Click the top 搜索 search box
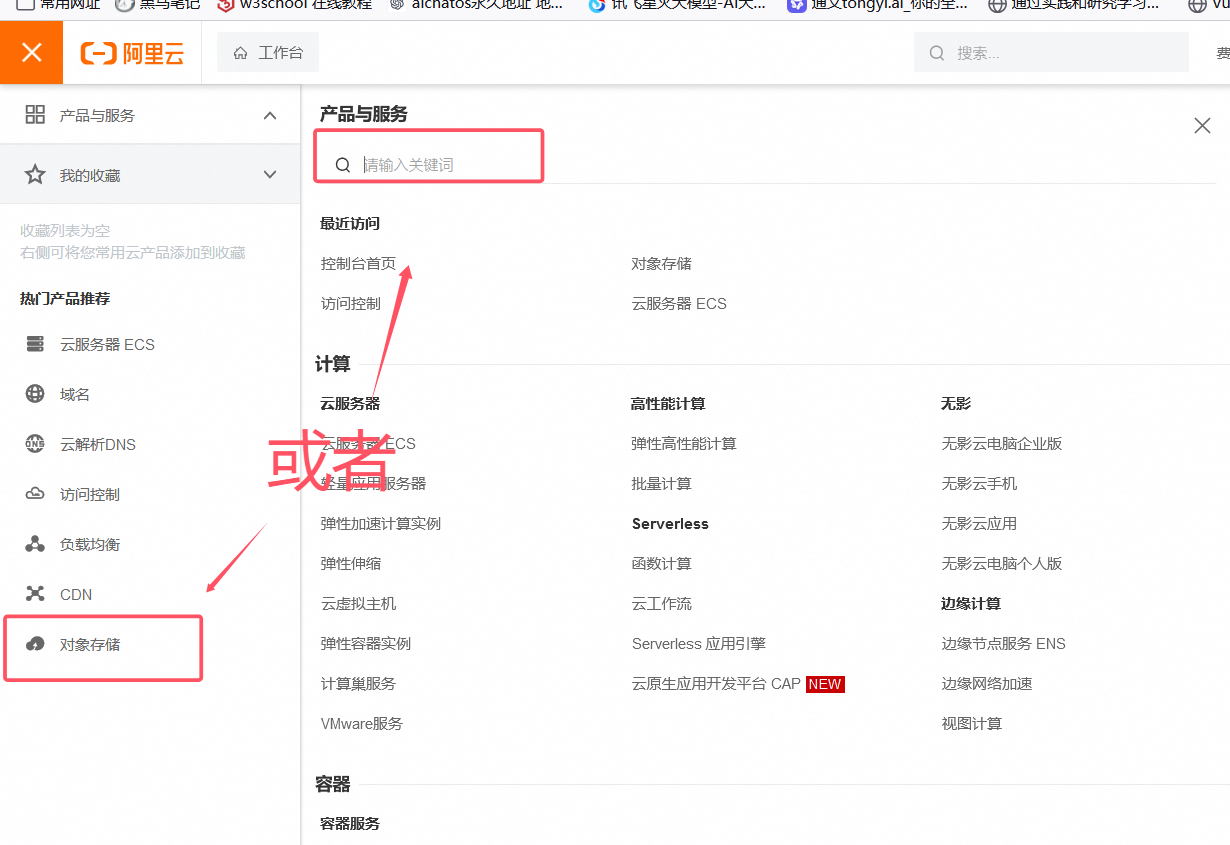1230x845 pixels. (1051, 53)
